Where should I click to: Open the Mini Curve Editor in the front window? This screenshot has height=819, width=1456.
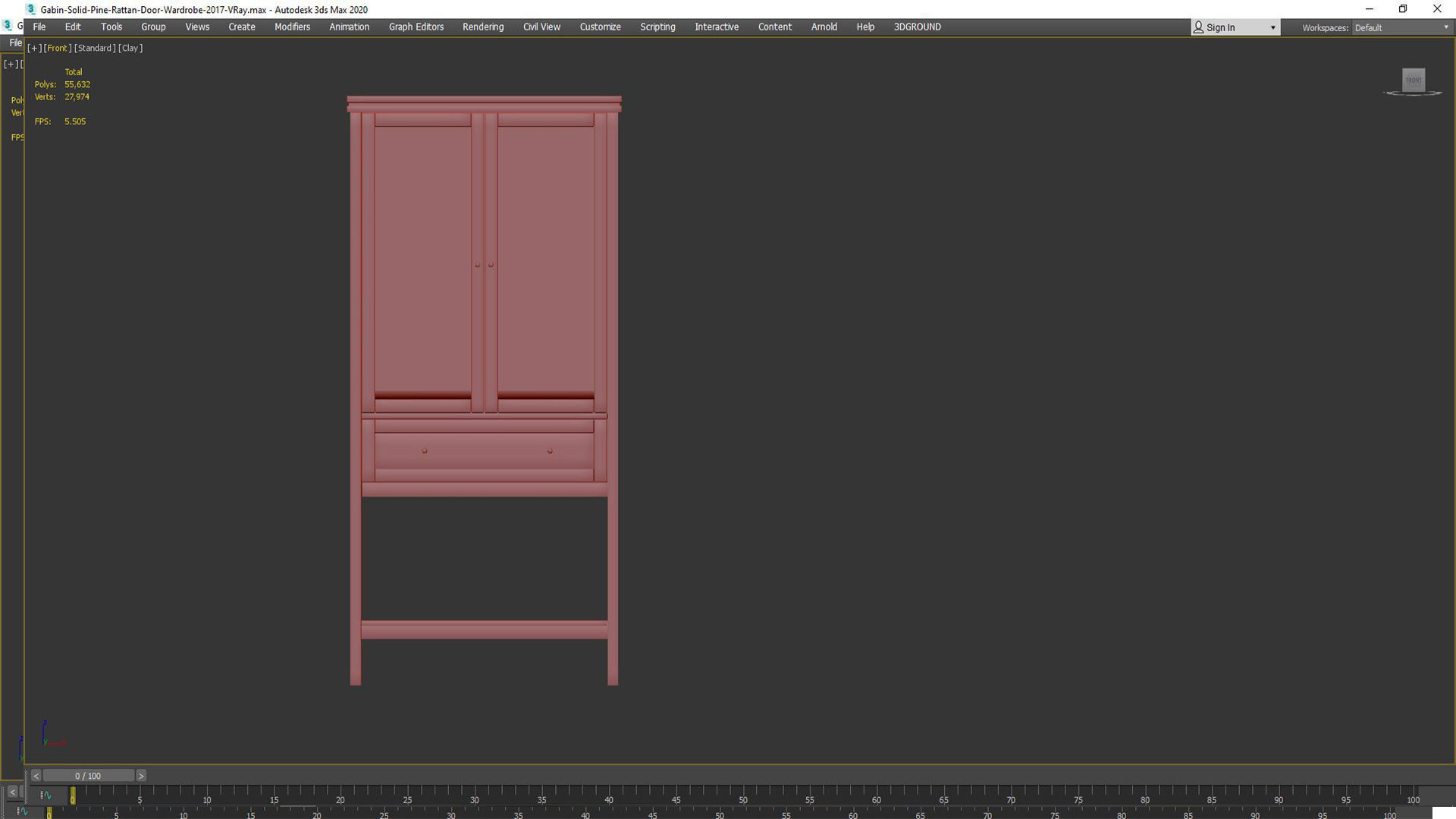(x=45, y=795)
